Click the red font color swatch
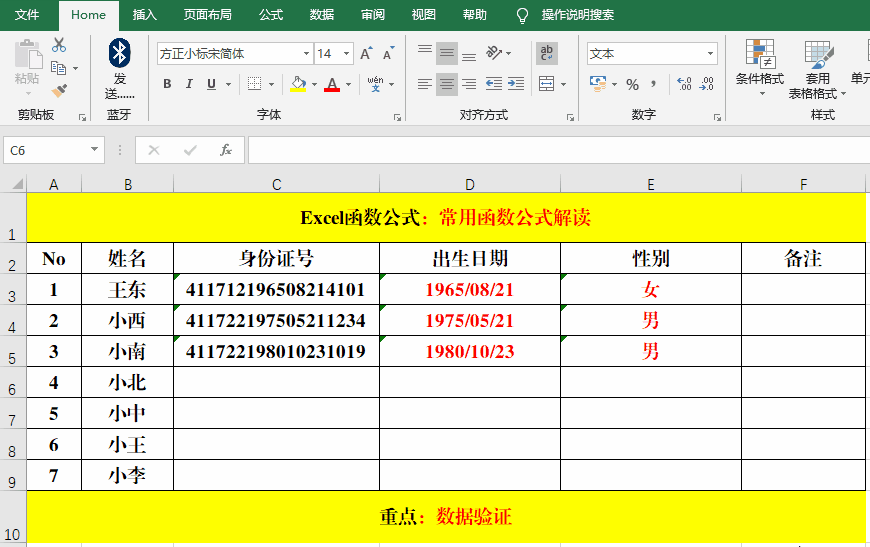Screen dimensions: 870x547 click(332, 85)
